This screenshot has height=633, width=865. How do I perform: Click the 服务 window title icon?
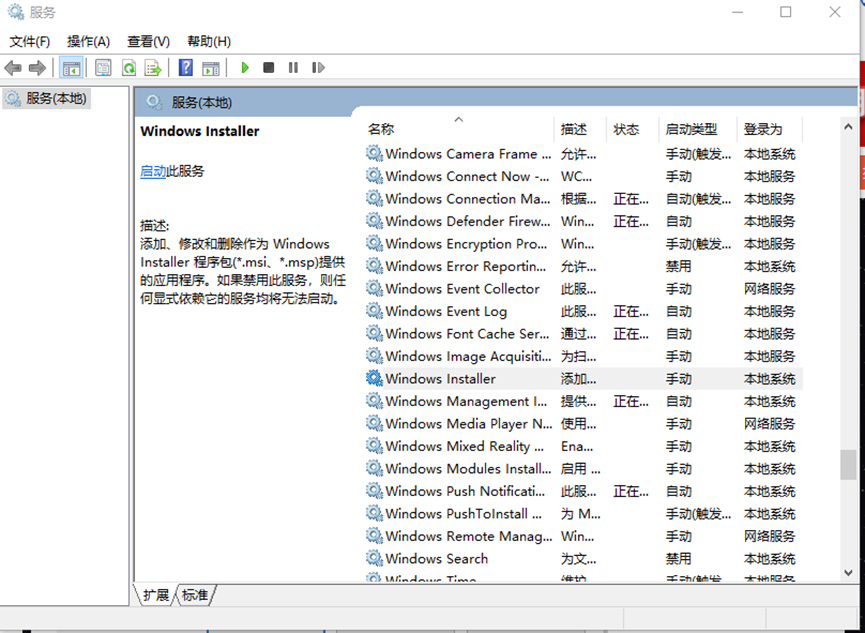coord(15,12)
